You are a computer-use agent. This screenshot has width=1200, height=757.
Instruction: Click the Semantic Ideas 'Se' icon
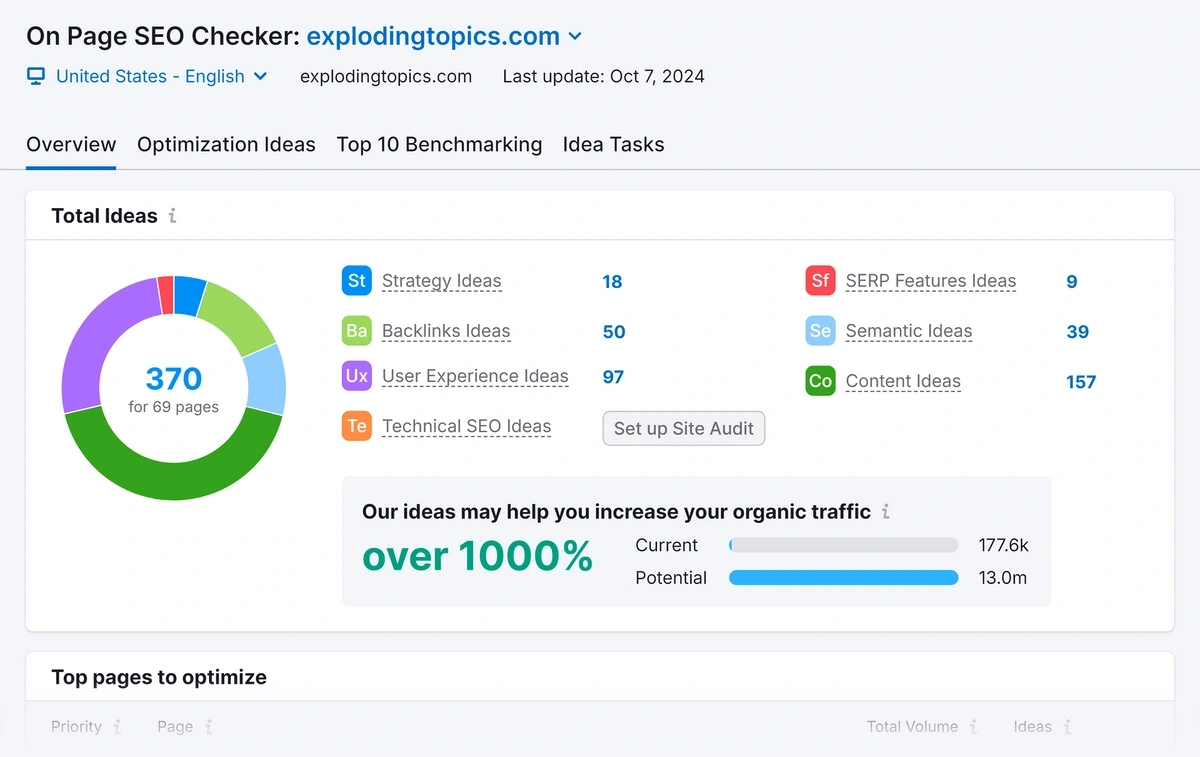coord(821,331)
